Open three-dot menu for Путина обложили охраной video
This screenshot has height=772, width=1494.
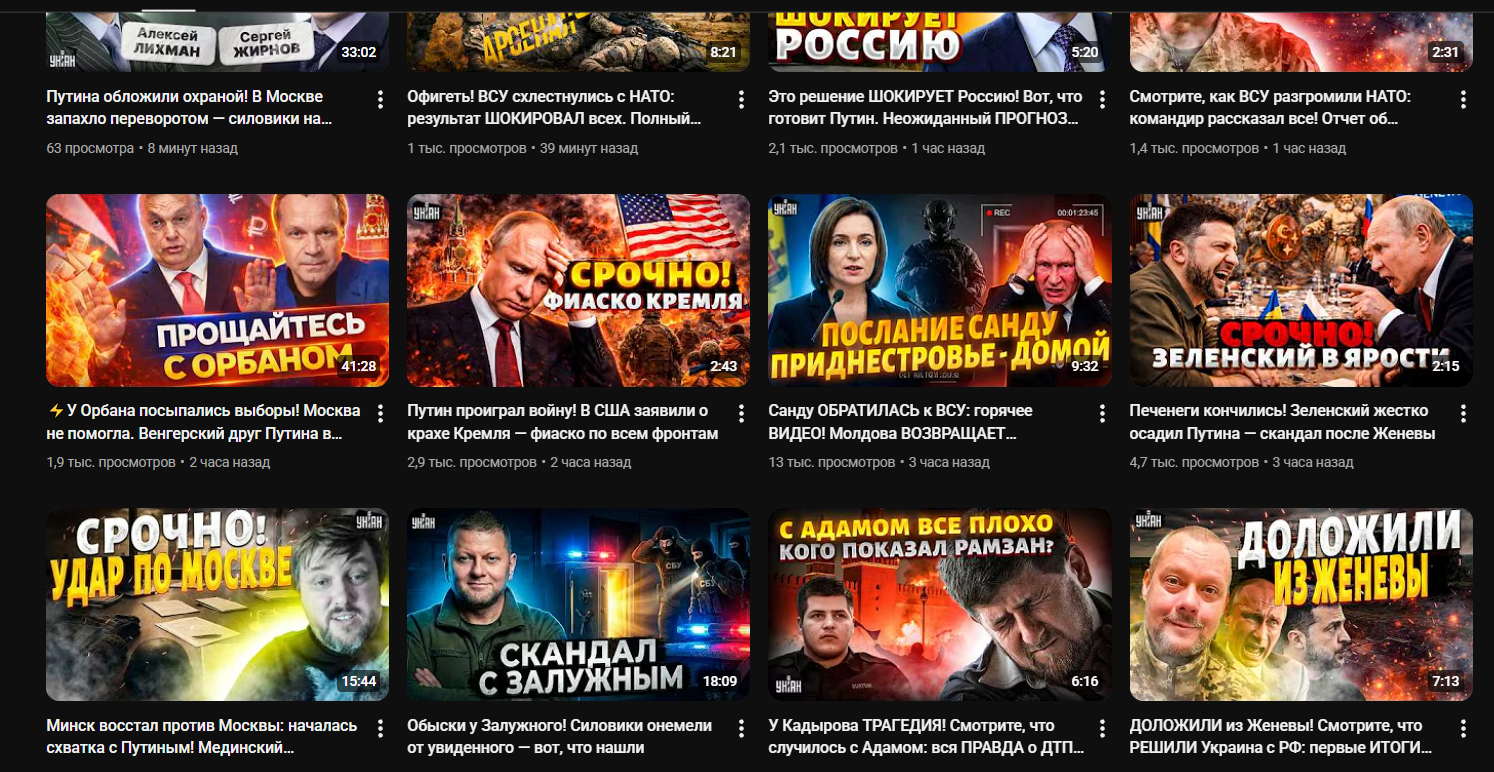tap(380, 100)
